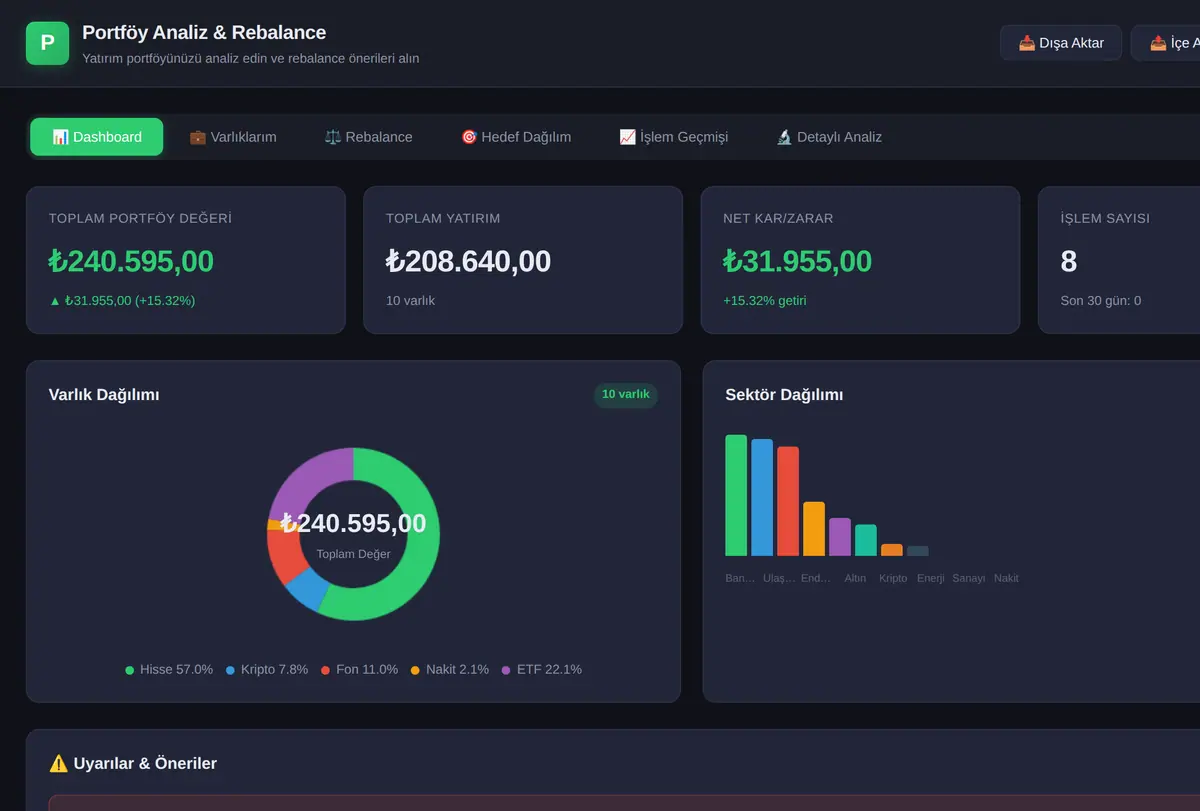The height and width of the screenshot is (811, 1200).
Task: Click the ₺208.640,00 total investment value
Action: [468, 261]
